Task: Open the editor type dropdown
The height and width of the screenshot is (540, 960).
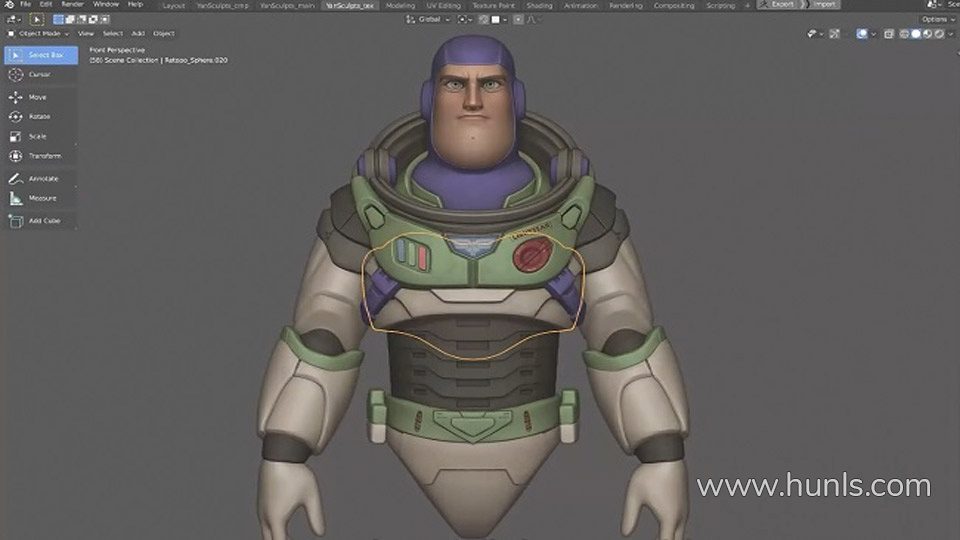Action: tap(13, 20)
